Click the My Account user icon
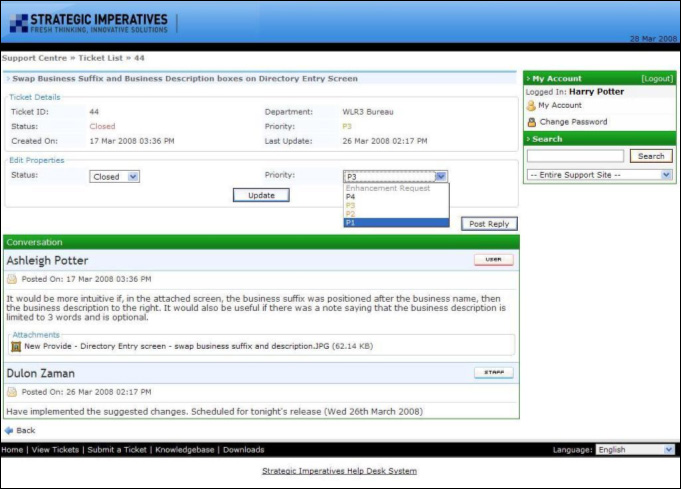This screenshot has width=681, height=489. [531, 105]
